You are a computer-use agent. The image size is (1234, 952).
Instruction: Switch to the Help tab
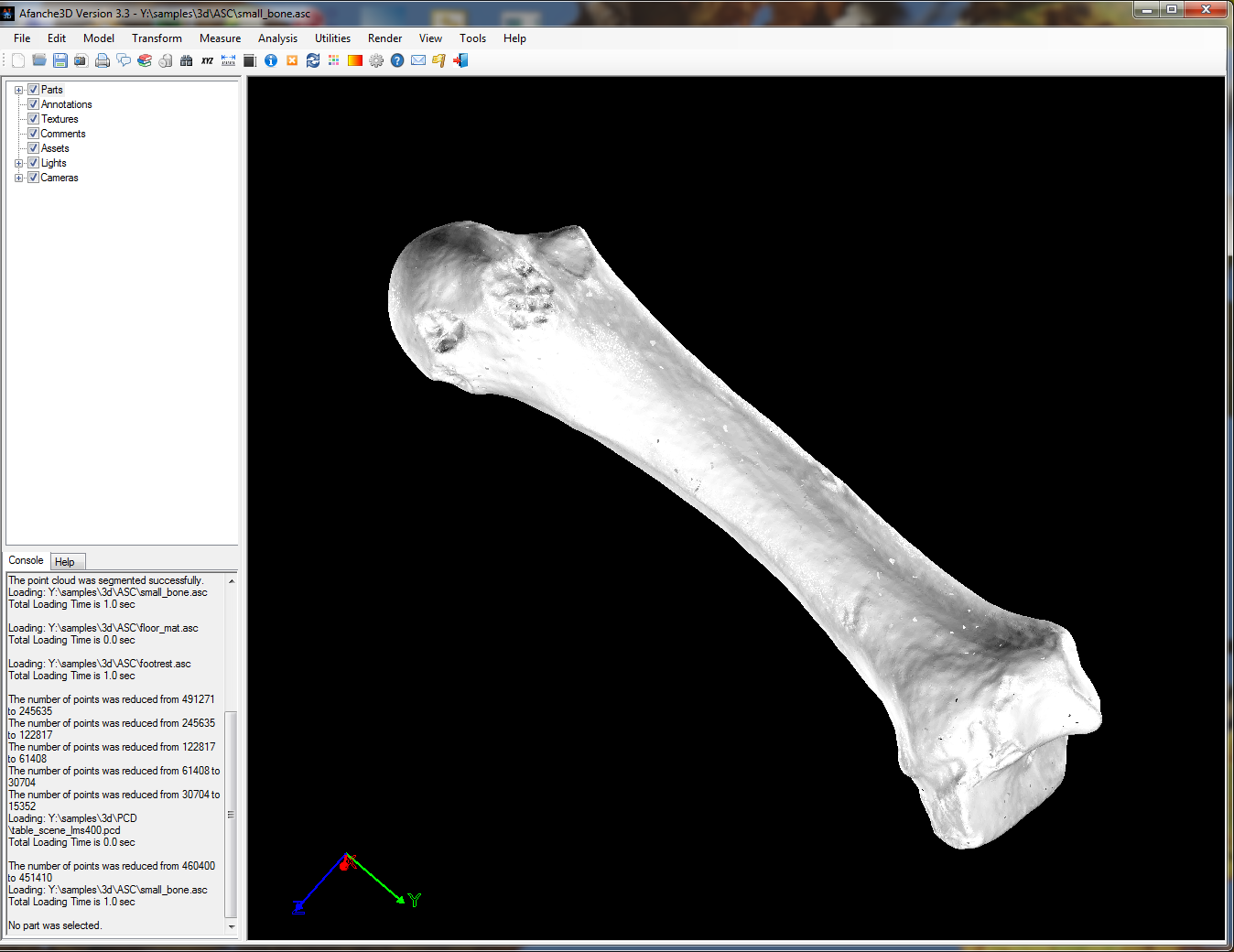(x=65, y=562)
